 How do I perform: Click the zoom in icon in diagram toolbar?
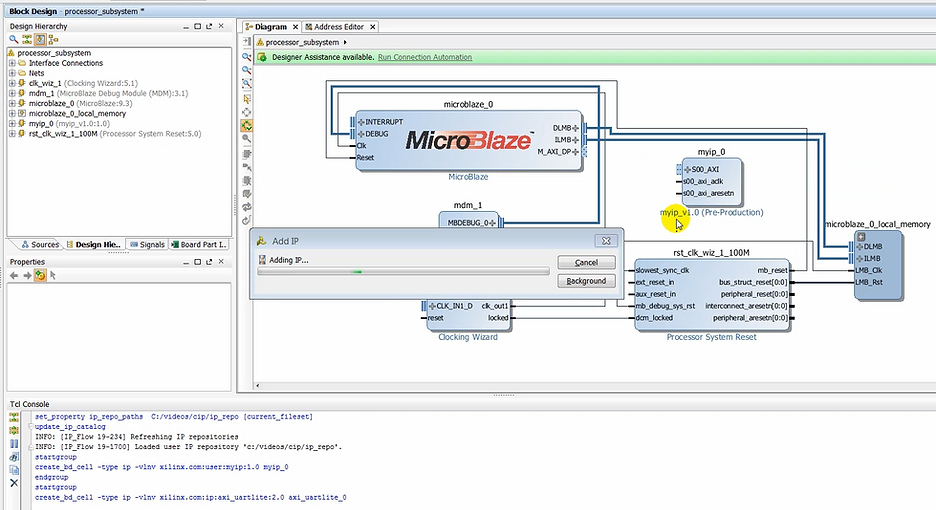click(246, 57)
